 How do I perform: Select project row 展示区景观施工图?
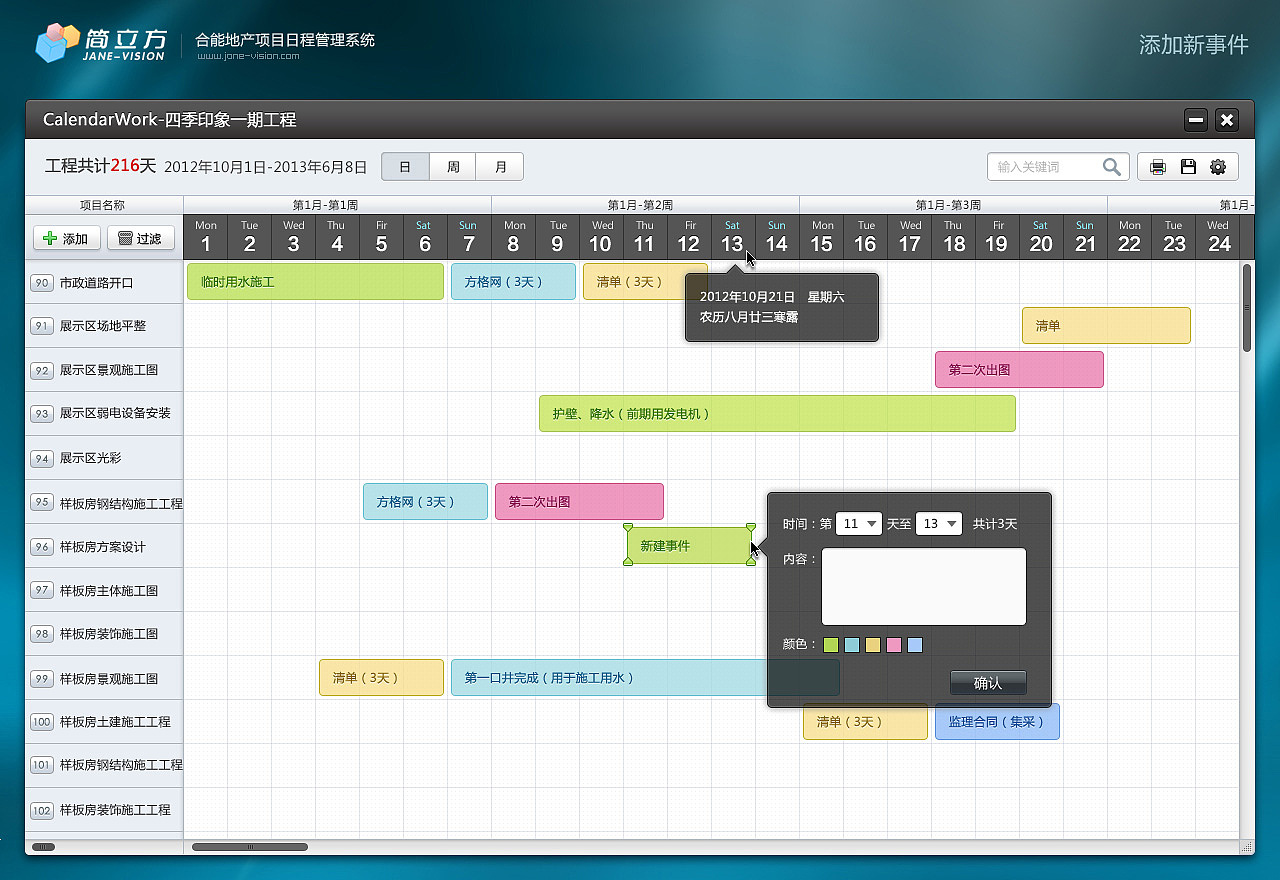pos(104,370)
